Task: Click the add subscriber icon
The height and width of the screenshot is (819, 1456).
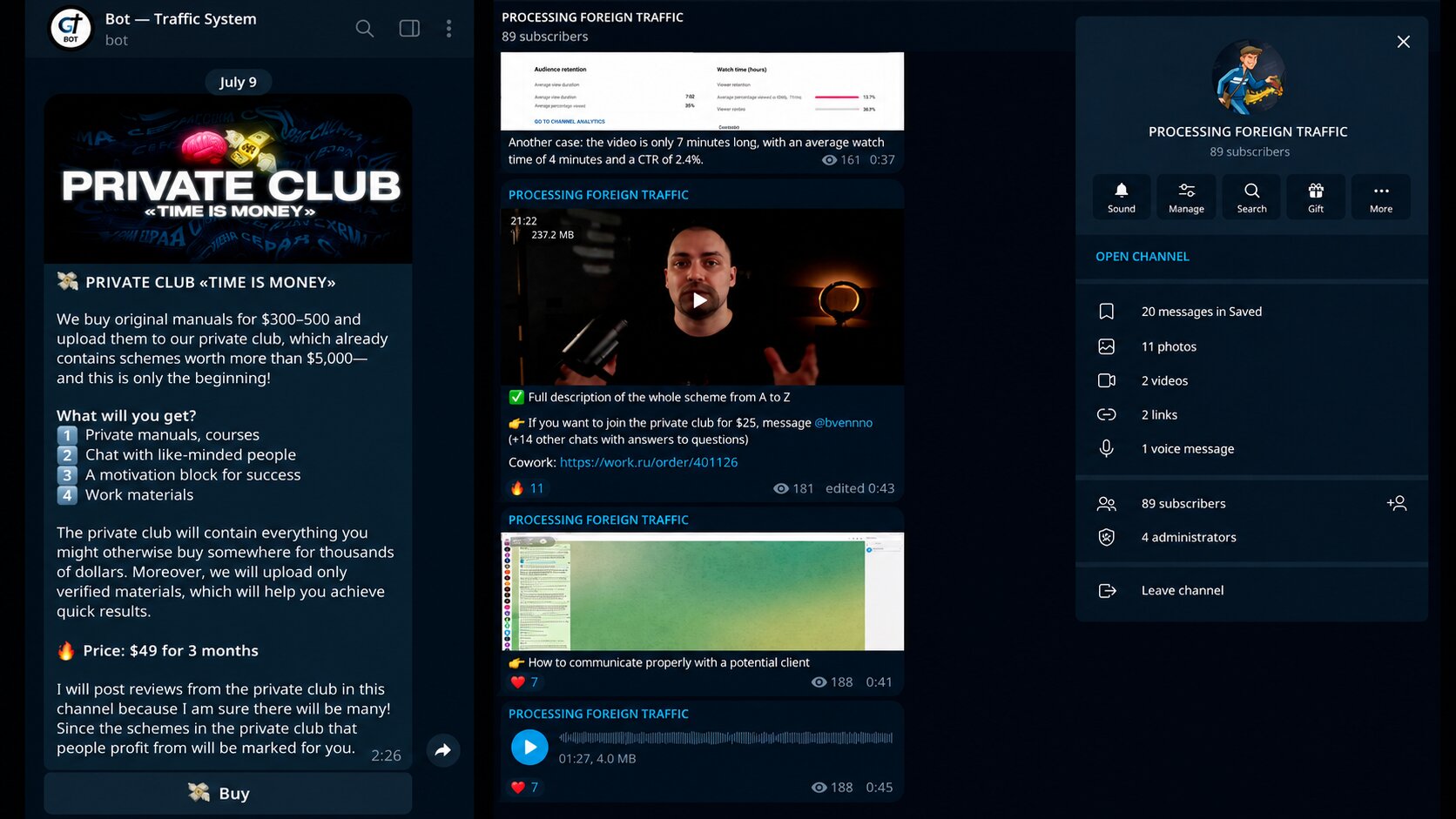Action: [1397, 503]
